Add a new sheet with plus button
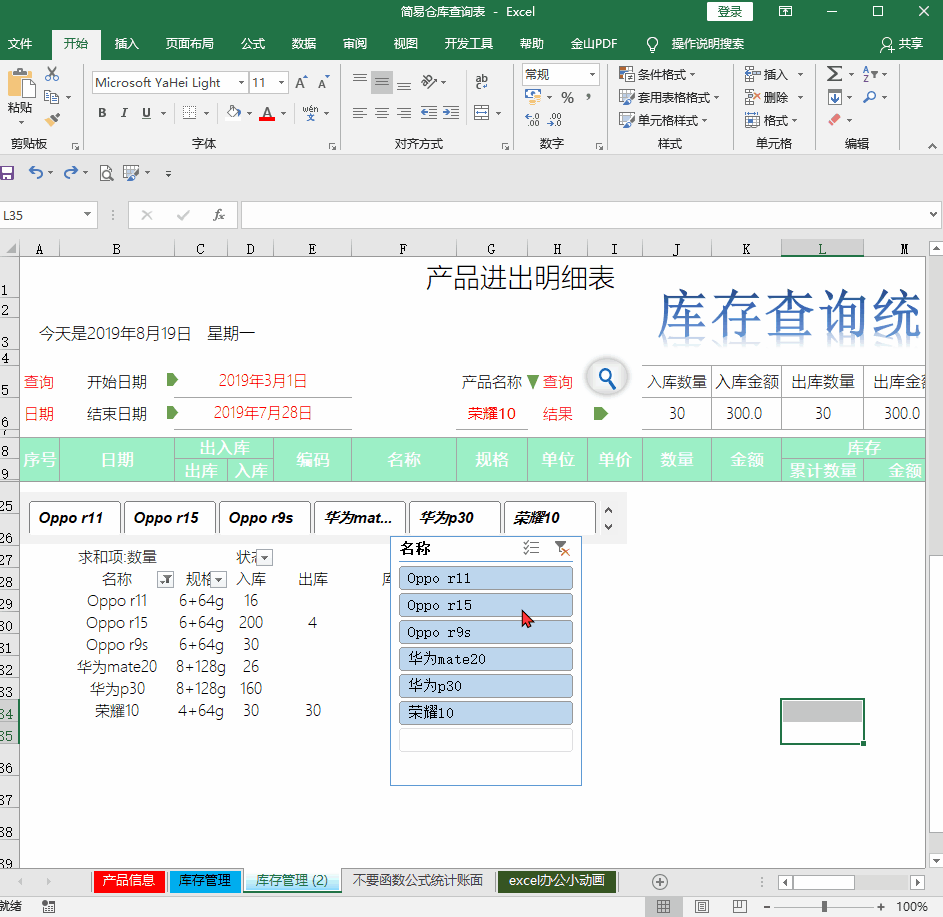The height and width of the screenshot is (917, 943). pyautogui.click(x=660, y=882)
